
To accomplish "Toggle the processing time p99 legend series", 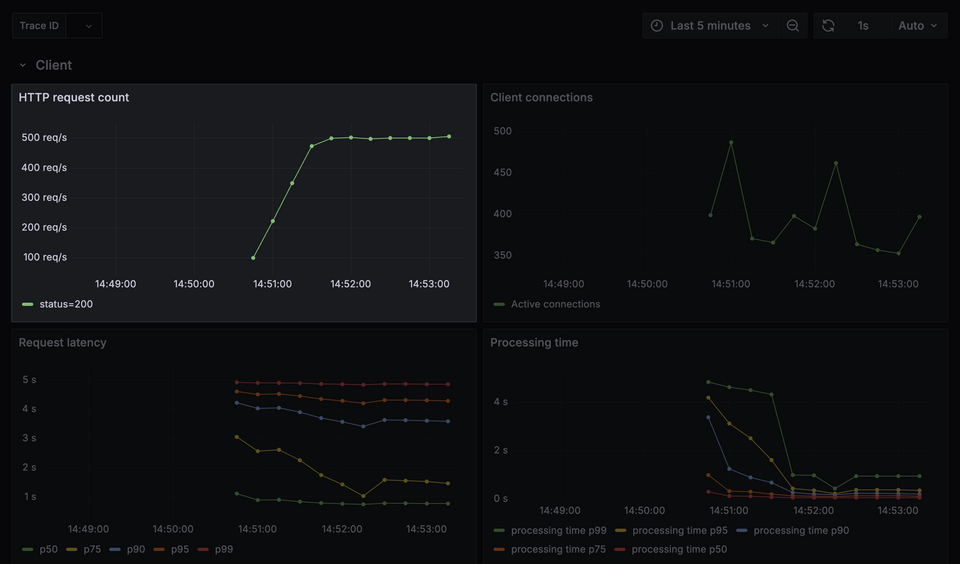I will (x=558, y=530).
